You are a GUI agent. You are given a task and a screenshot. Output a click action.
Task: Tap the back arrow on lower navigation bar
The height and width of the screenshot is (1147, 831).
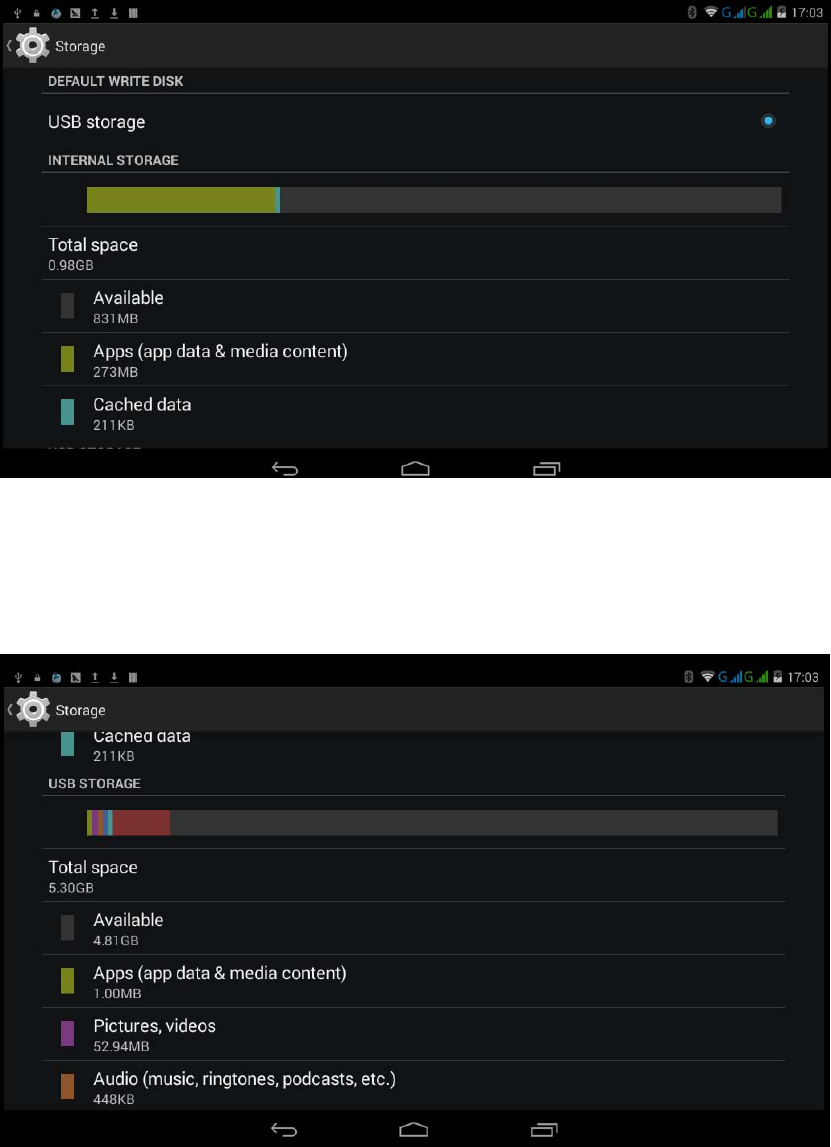(x=285, y=1129)
